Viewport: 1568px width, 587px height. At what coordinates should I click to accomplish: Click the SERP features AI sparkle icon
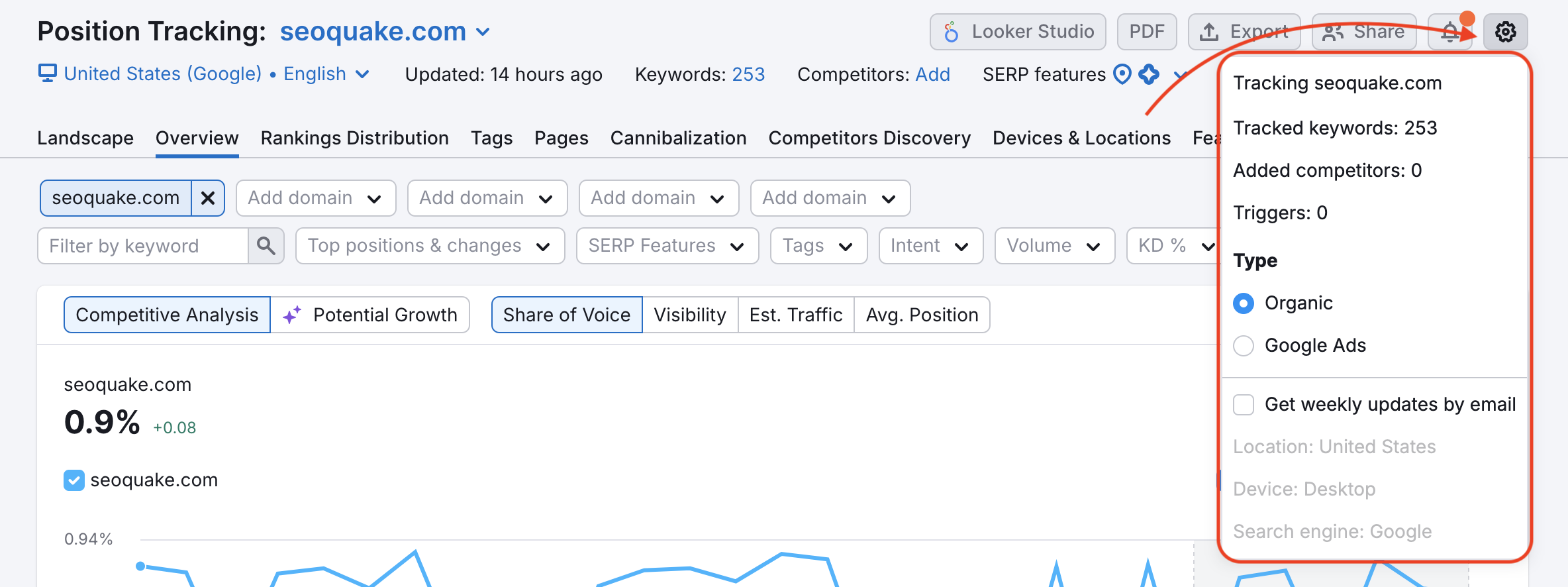(1149, 74)
